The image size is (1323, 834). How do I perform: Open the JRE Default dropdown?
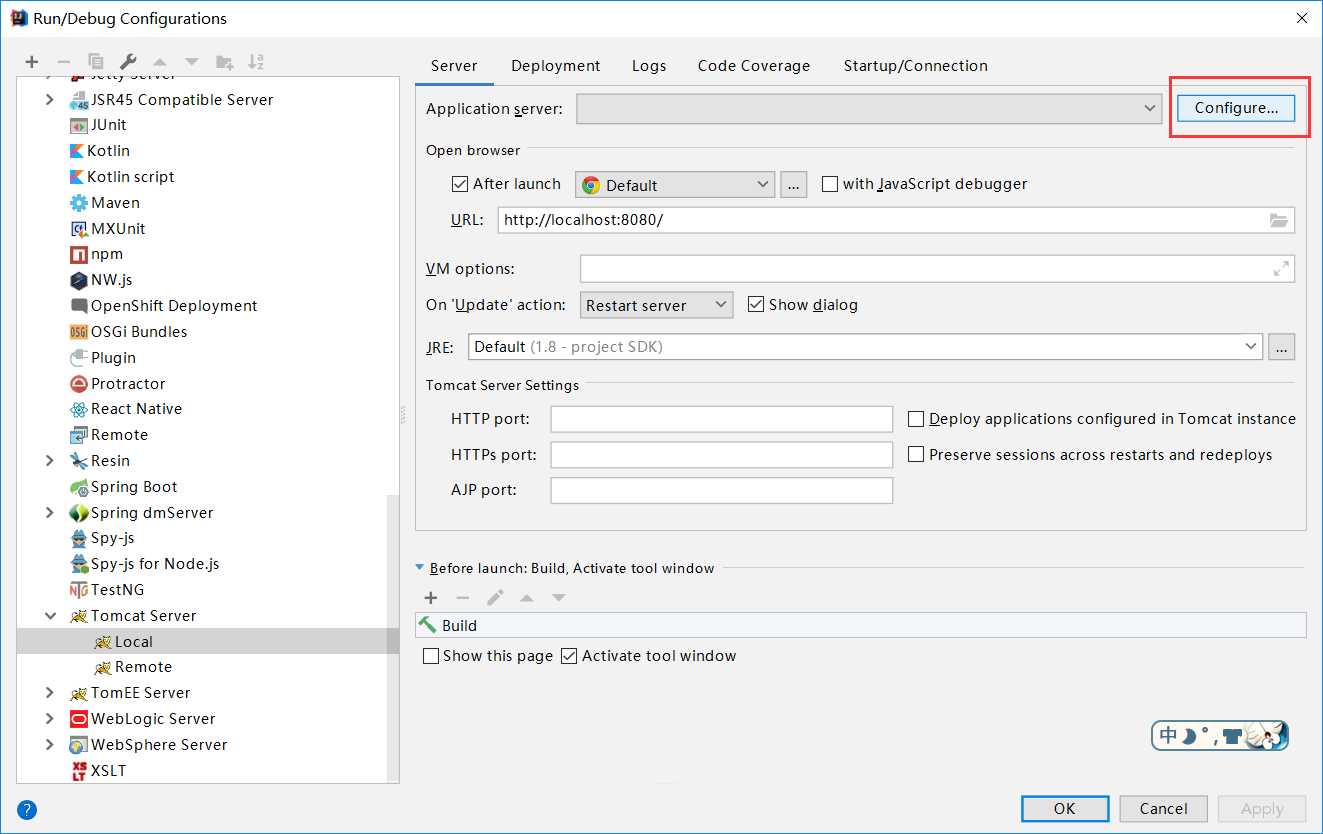click(x=865, y=347)
